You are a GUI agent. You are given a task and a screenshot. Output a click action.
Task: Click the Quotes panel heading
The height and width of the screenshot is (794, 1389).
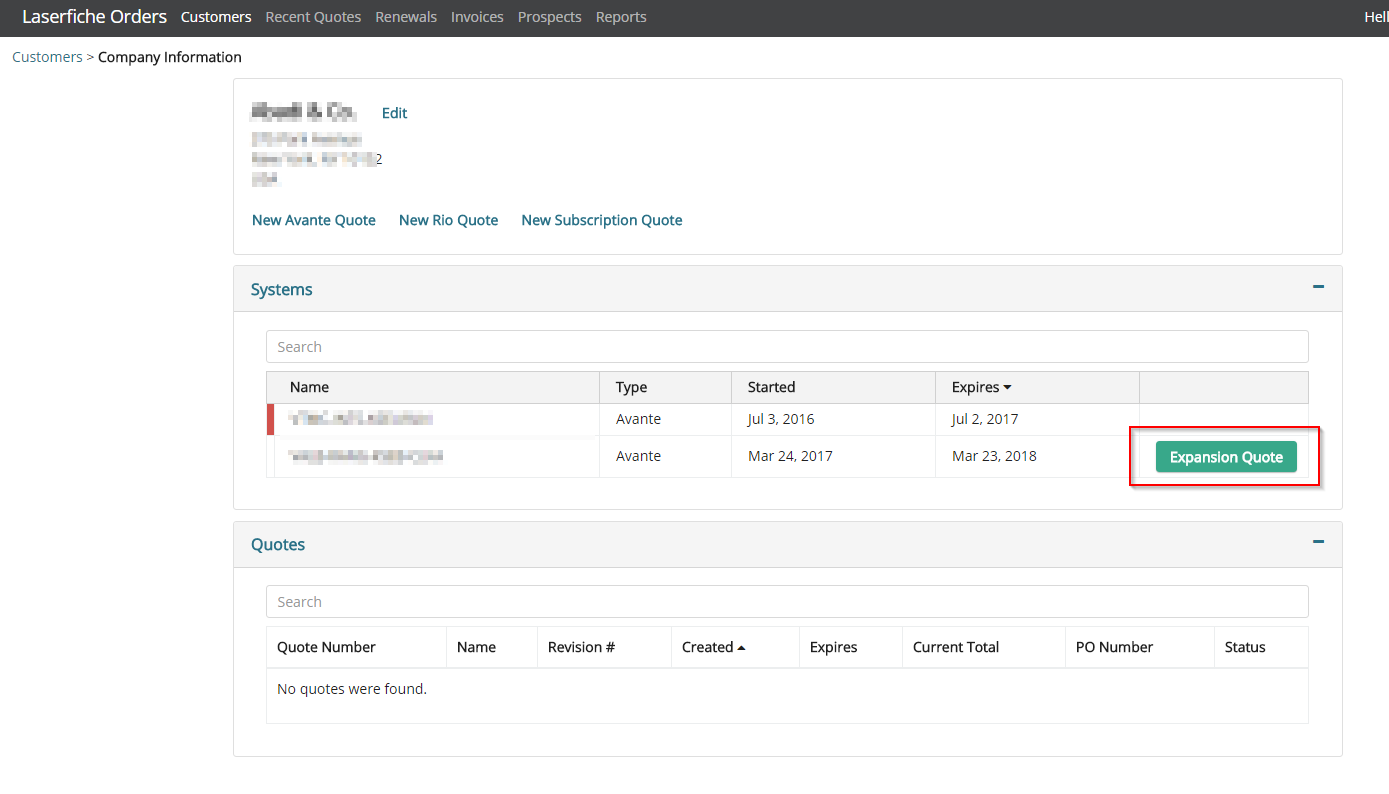[x=278, y=545]
